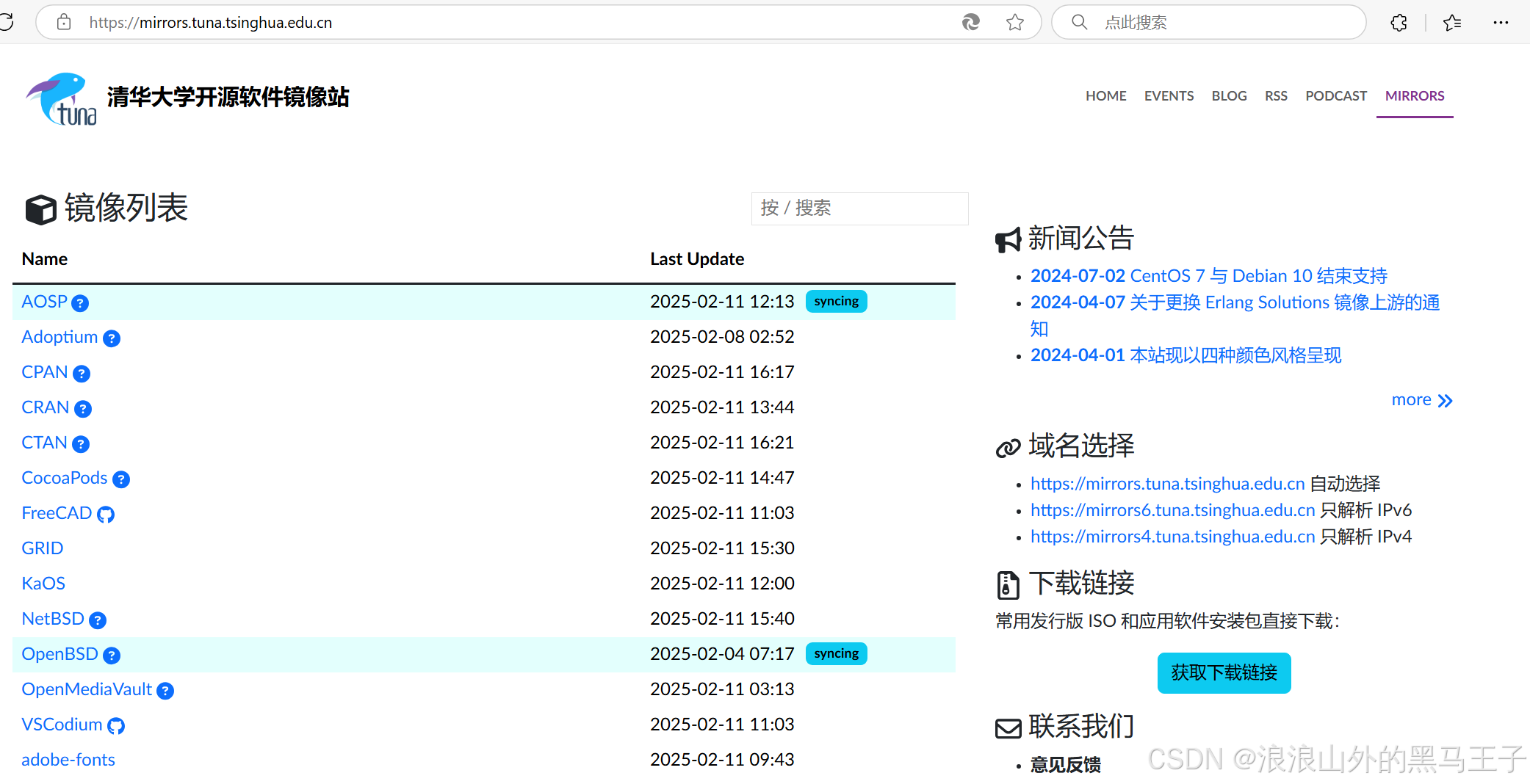Click the AOSP help question-mark icon
The image size is (1530, 784).
pyautogui.click(x=81, y=303)
